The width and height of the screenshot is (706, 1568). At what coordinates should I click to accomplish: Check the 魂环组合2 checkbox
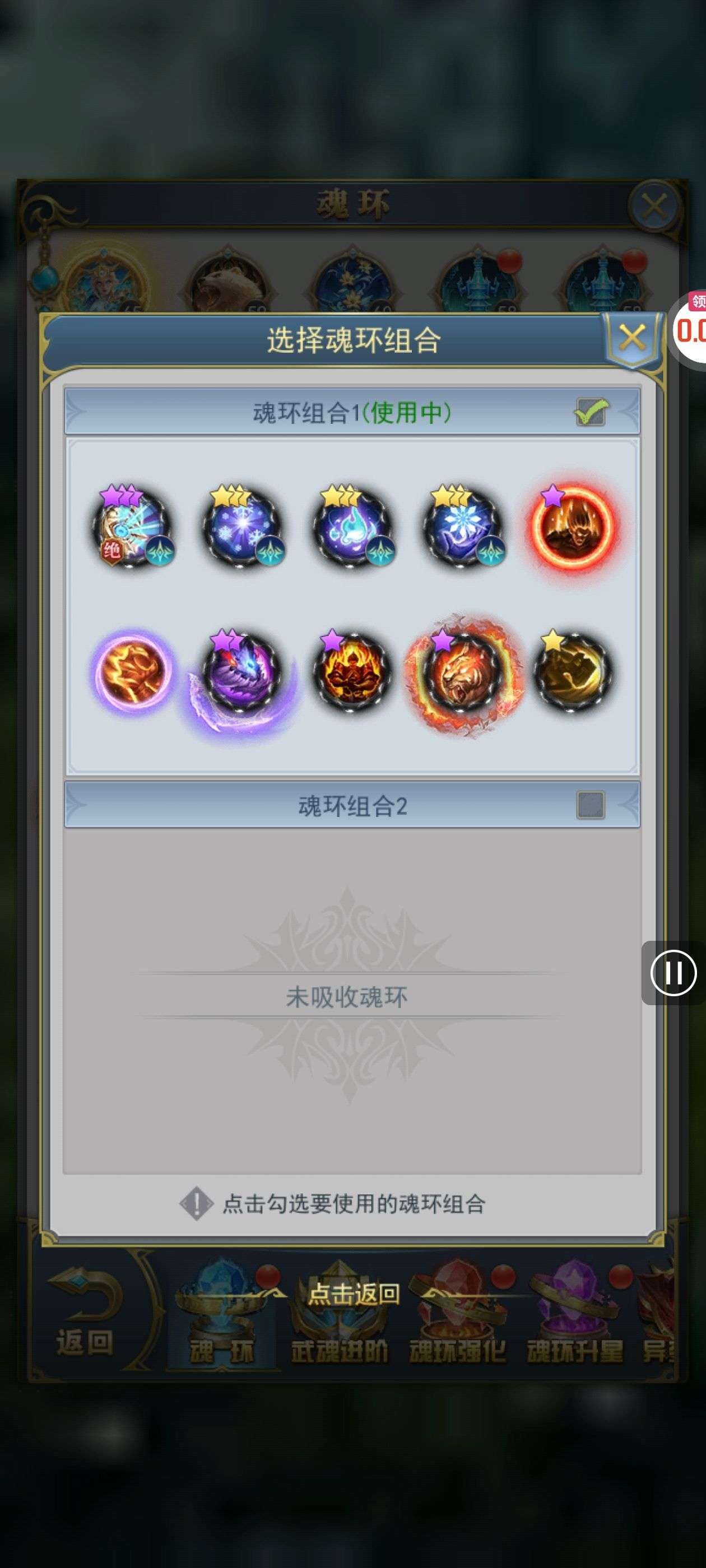click(590, 805)
